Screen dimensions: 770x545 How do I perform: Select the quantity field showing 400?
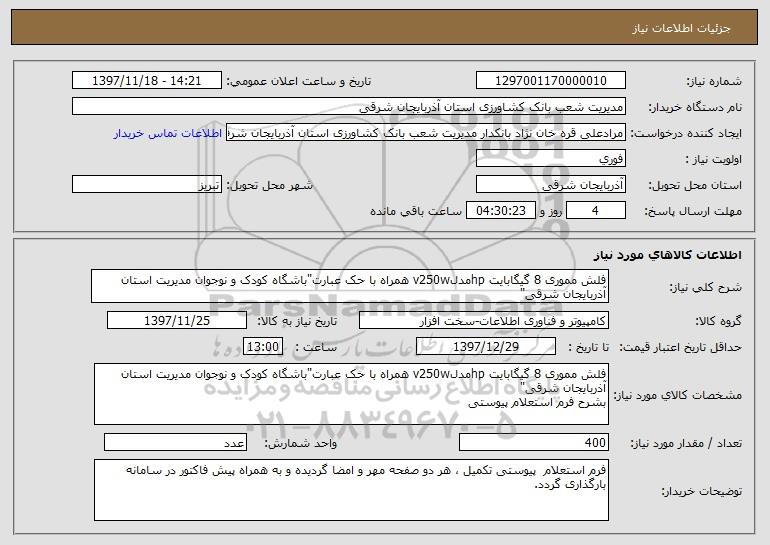[x=534, y=443]
